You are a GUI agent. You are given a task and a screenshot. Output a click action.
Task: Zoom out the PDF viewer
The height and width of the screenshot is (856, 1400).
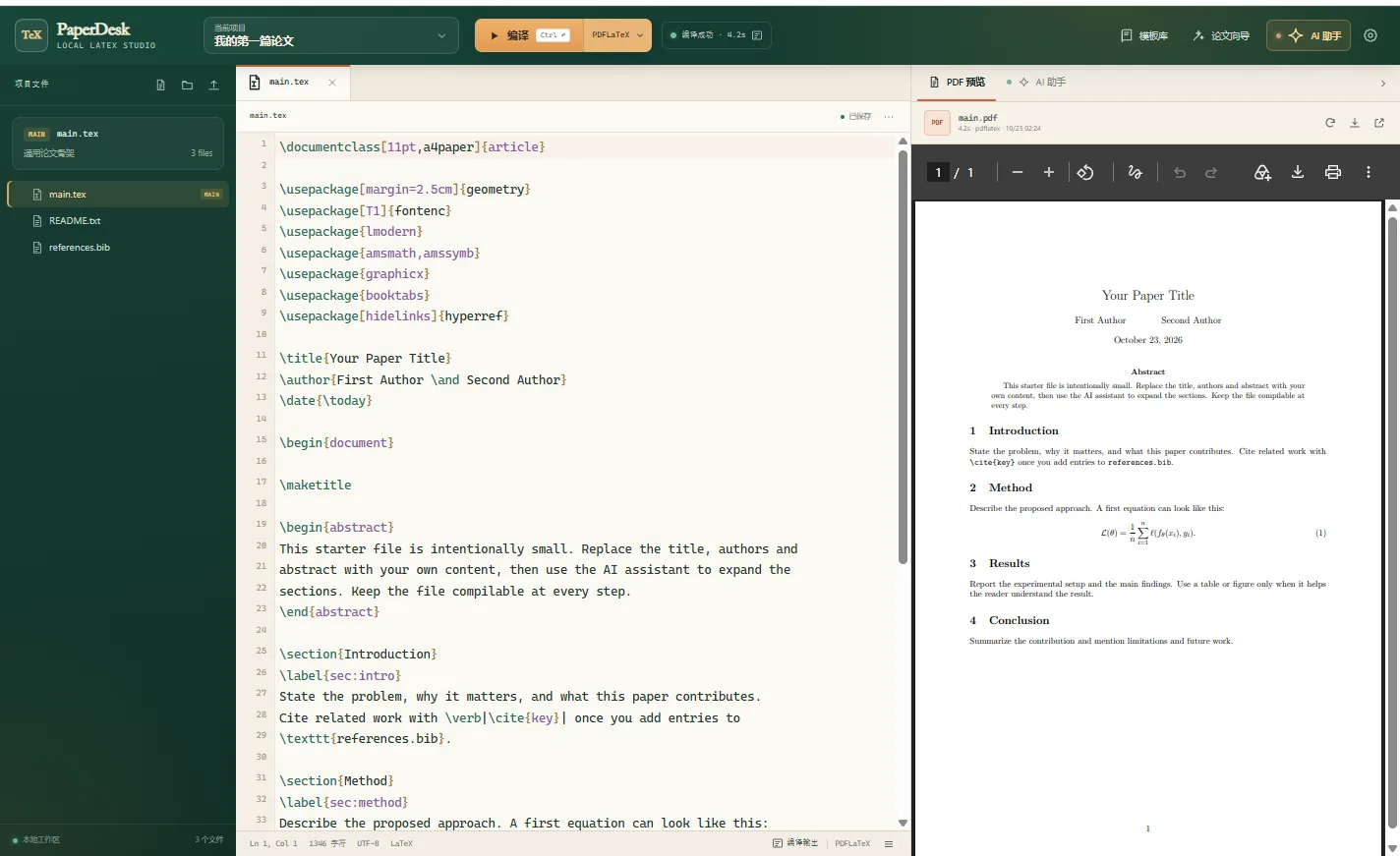[1018, 172]
